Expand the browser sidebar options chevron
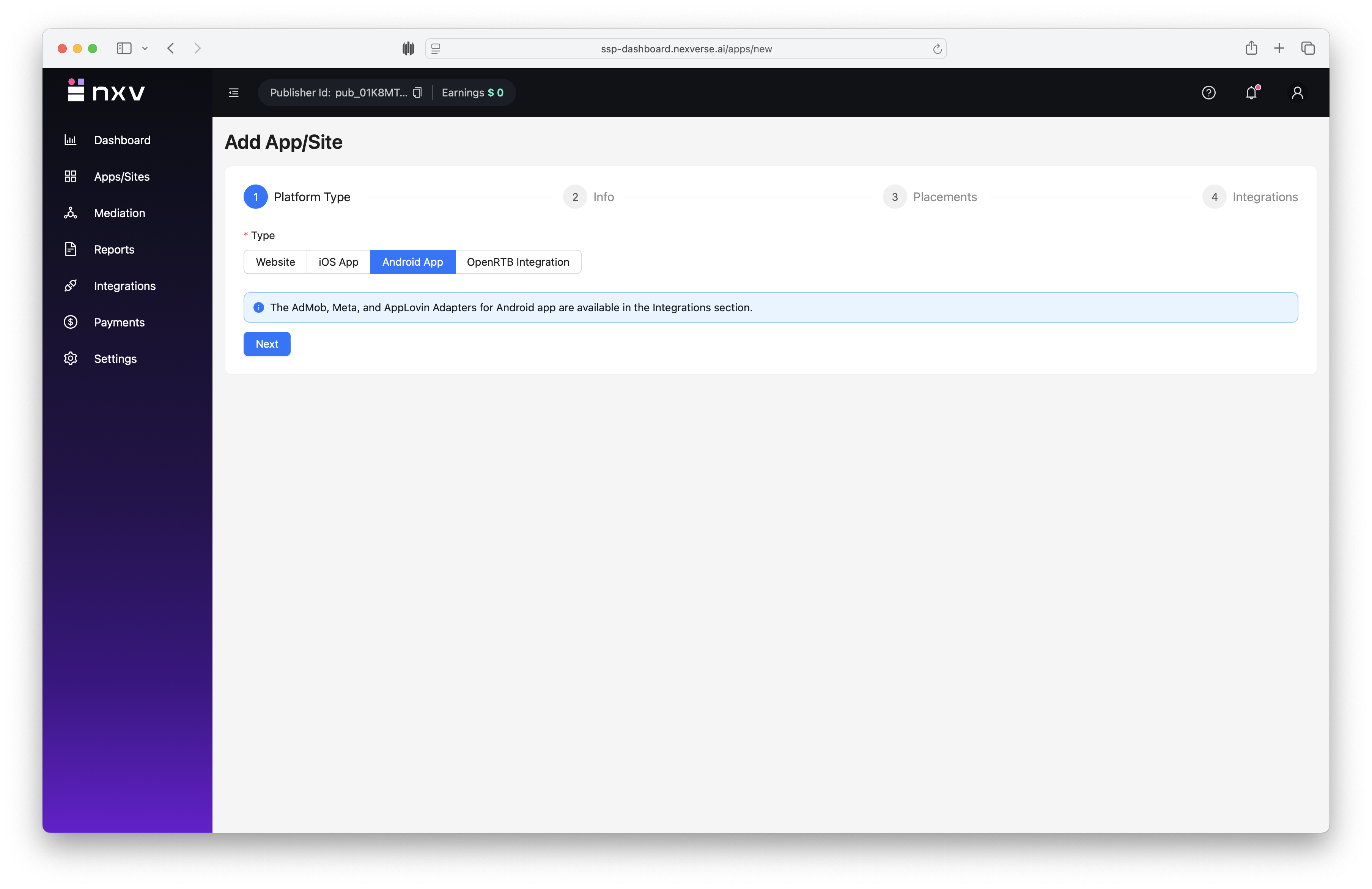The height and width of the screenshot is (889, 1372). (145, 49)
